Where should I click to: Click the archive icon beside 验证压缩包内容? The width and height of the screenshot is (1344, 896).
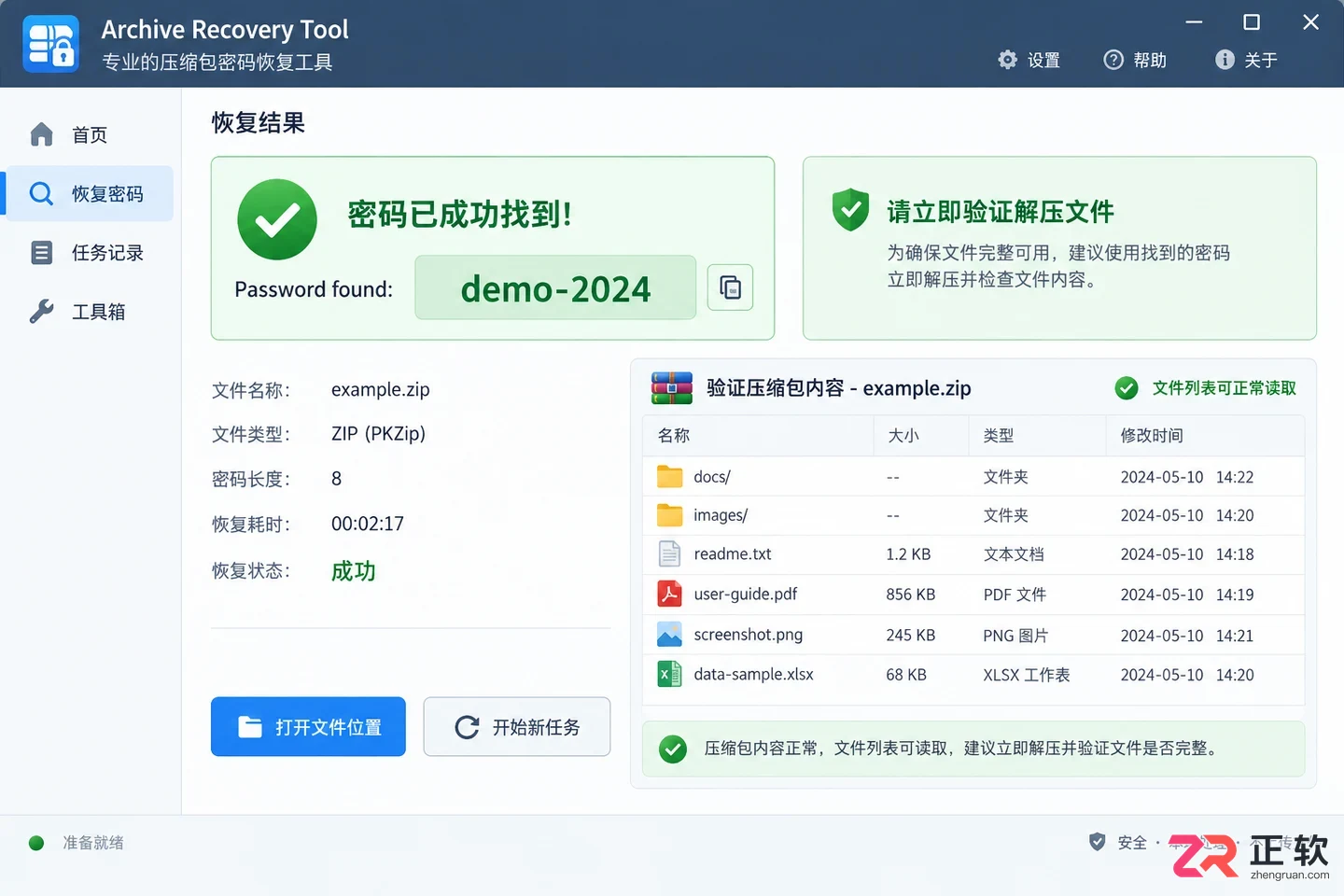pos(672,387)
